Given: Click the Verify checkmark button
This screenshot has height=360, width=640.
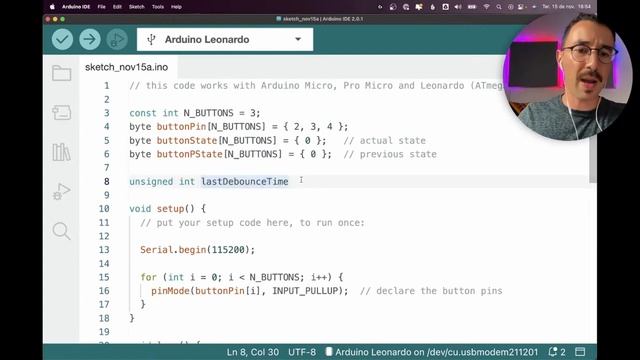Looking at the screenshot, I should tap(62, 40).
